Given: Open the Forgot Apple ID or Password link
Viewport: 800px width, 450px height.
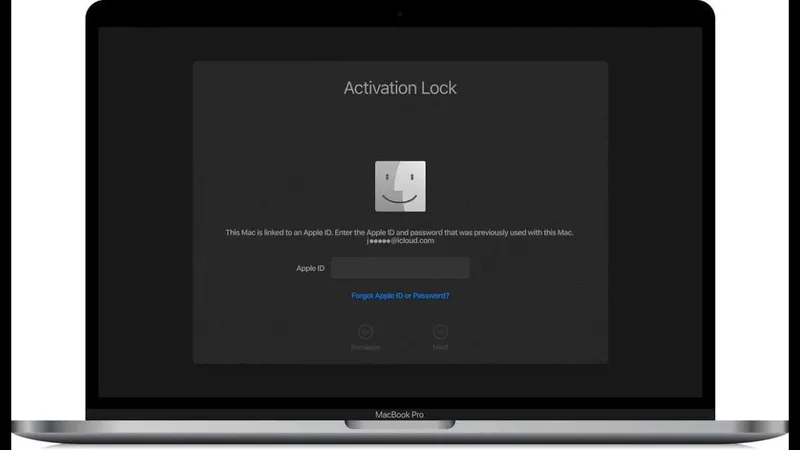Looking at the screenshot, I should [x=400, y=295].
